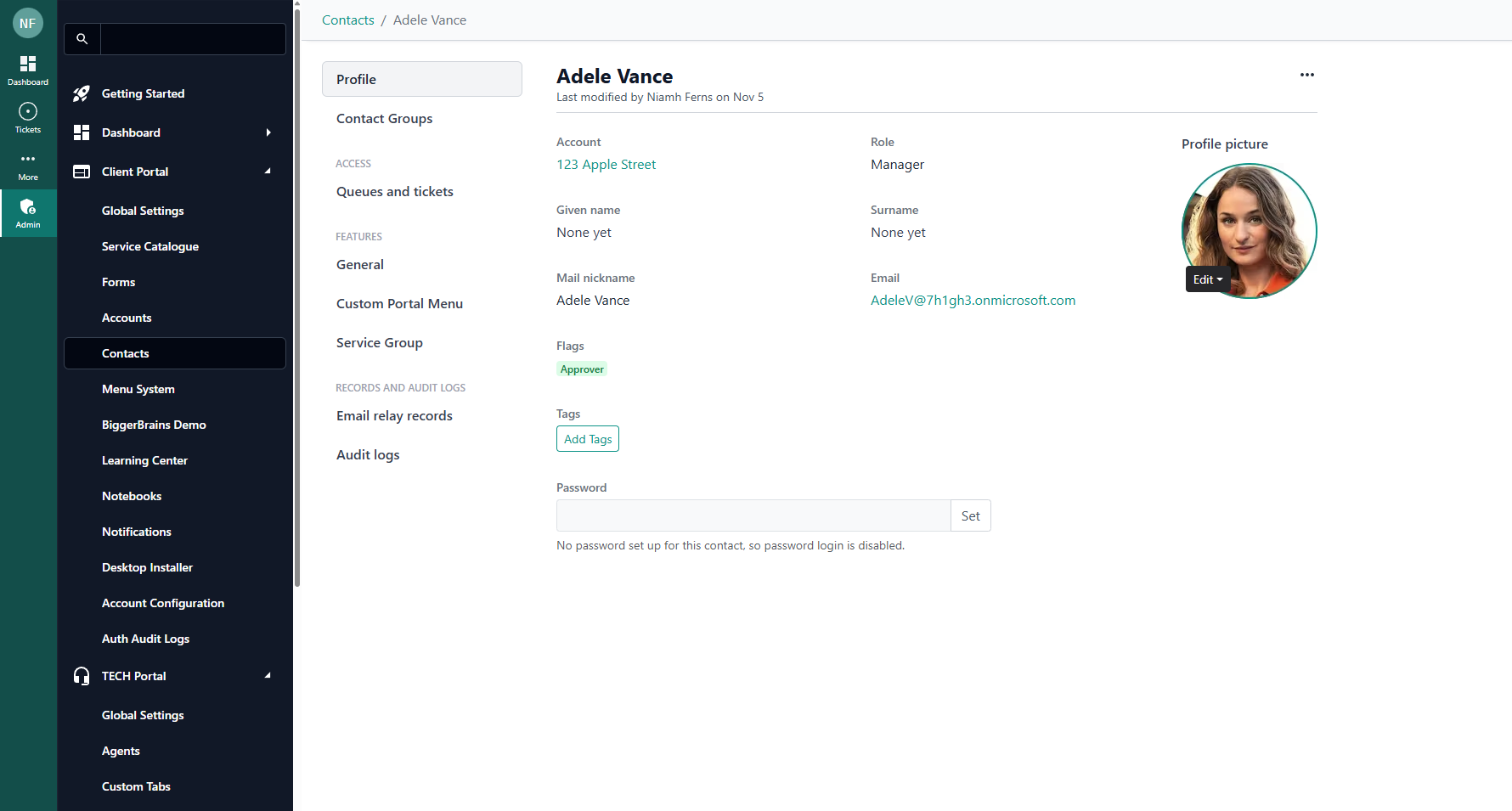Switch to the Contact Groups tab
The height and width of the screenshot is (811, 1512).
tap(384, 119)
